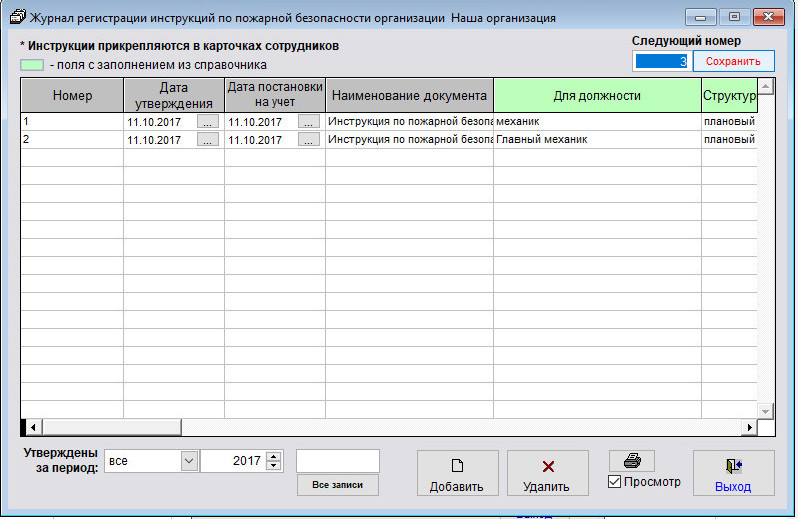Viewport: 798px width, 519px height.
Task: Click the Добавить button
Action: point(458,473)
